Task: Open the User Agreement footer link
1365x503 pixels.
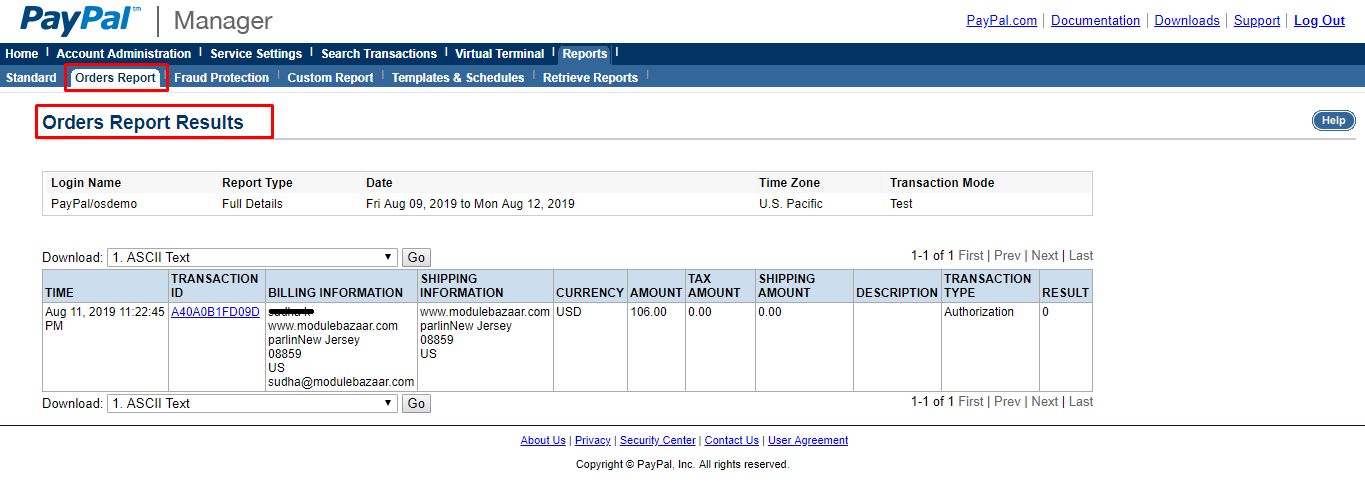Action: 808,441
